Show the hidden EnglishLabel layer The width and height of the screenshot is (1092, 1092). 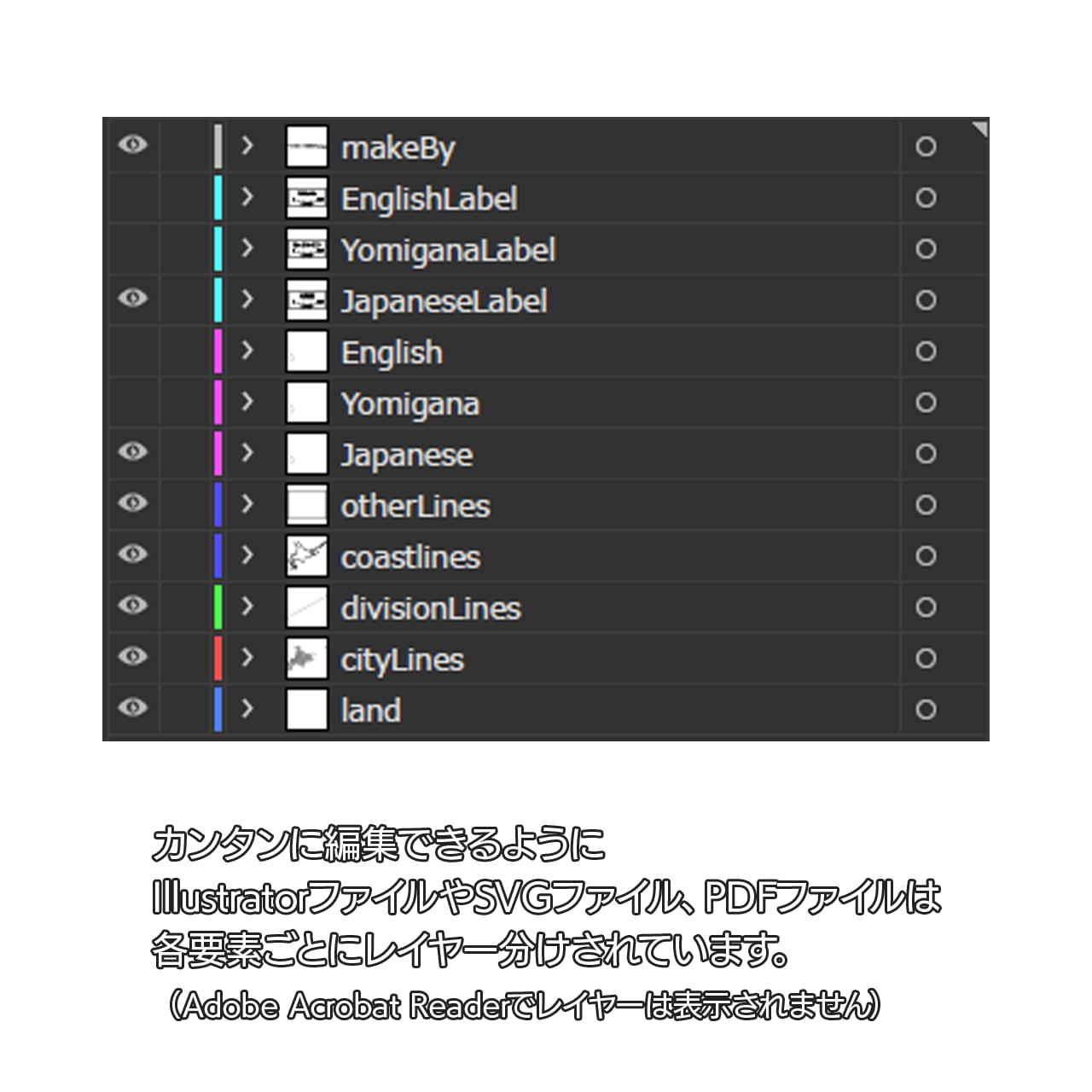click(132, 198)
